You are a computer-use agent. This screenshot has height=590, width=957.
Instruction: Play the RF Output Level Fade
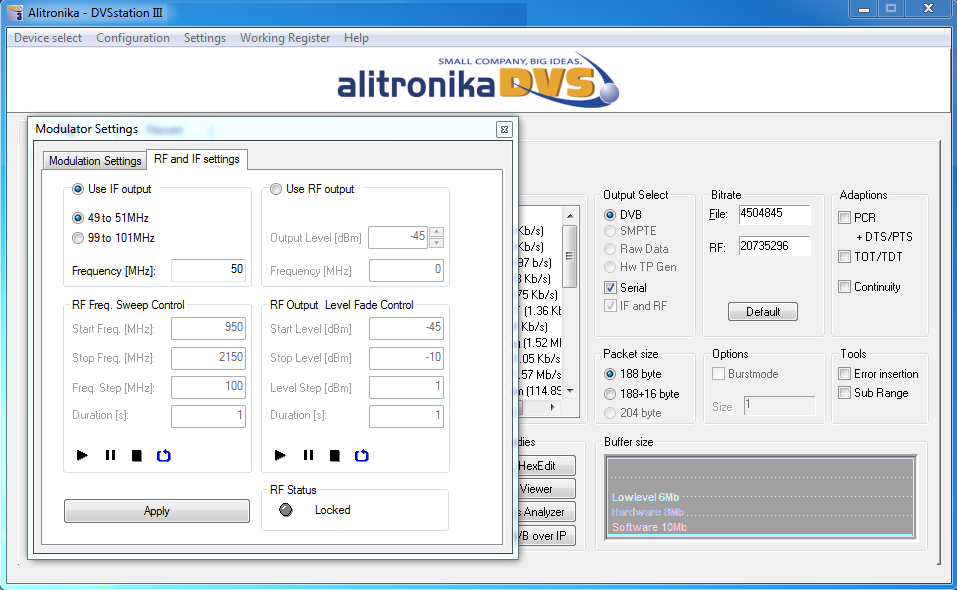coord(280,456)
